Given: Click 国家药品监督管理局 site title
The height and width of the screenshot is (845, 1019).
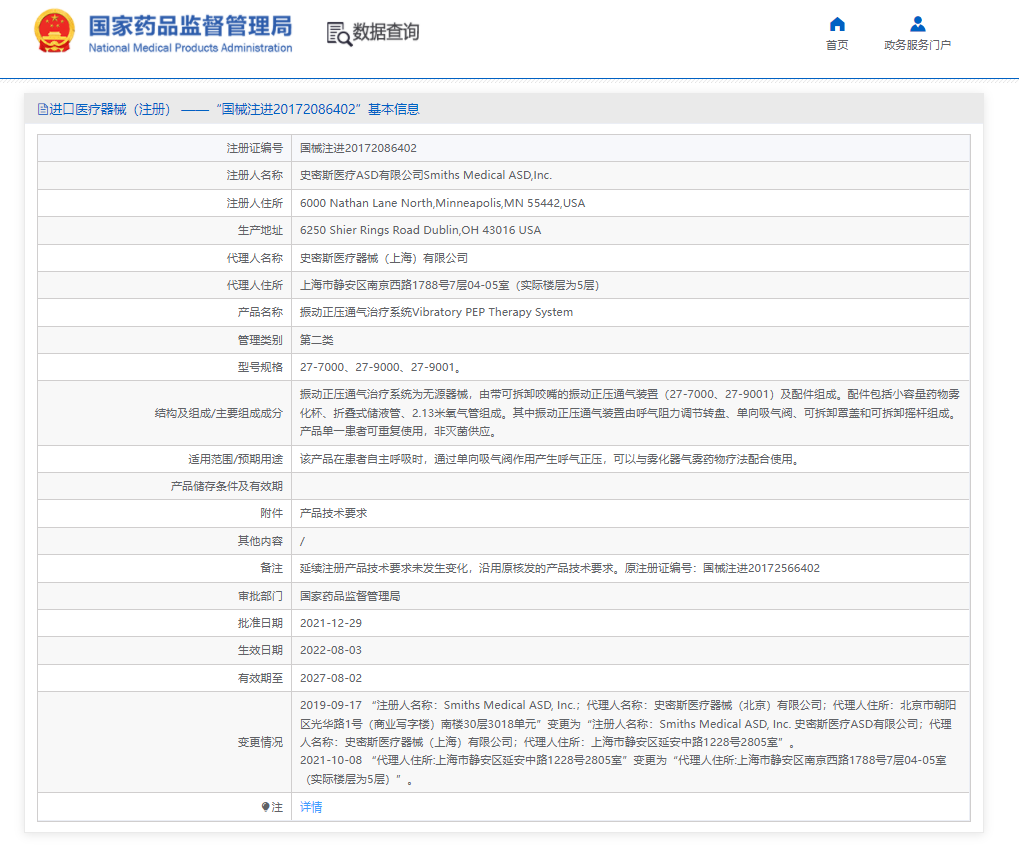Looking at the screenshot, I should 190,26.
